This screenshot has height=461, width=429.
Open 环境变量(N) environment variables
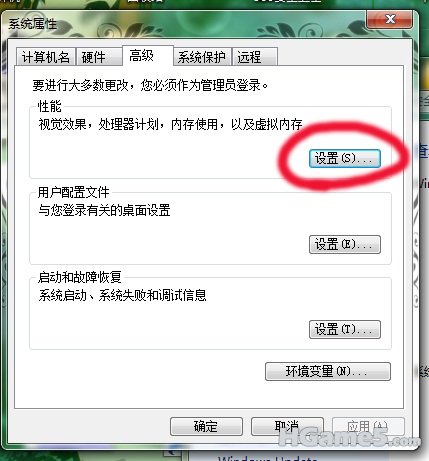328,371
